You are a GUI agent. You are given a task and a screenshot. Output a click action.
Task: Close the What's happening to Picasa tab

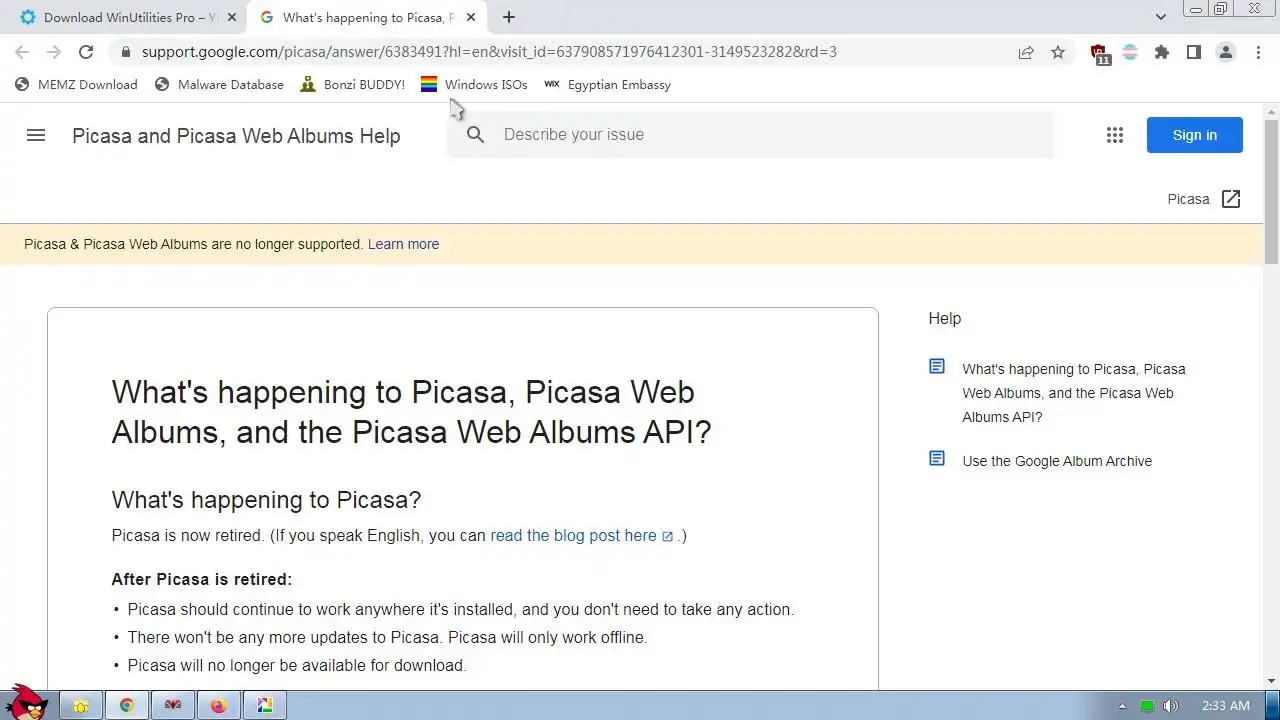click(x=471, y=17)
